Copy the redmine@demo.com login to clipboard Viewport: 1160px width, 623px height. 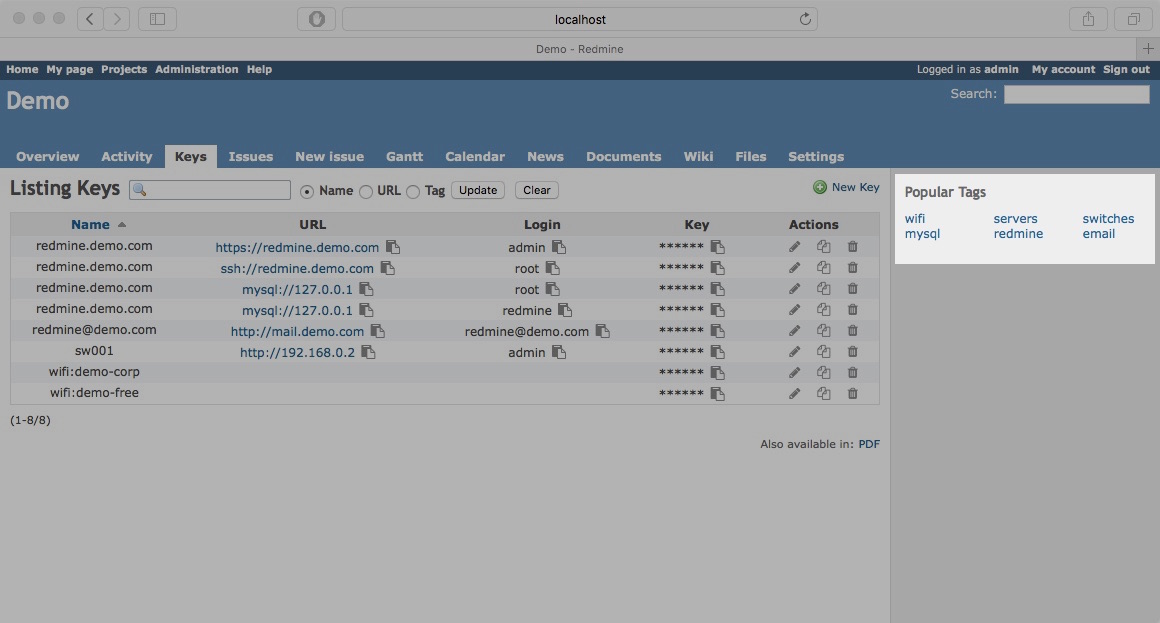point(602,331)
